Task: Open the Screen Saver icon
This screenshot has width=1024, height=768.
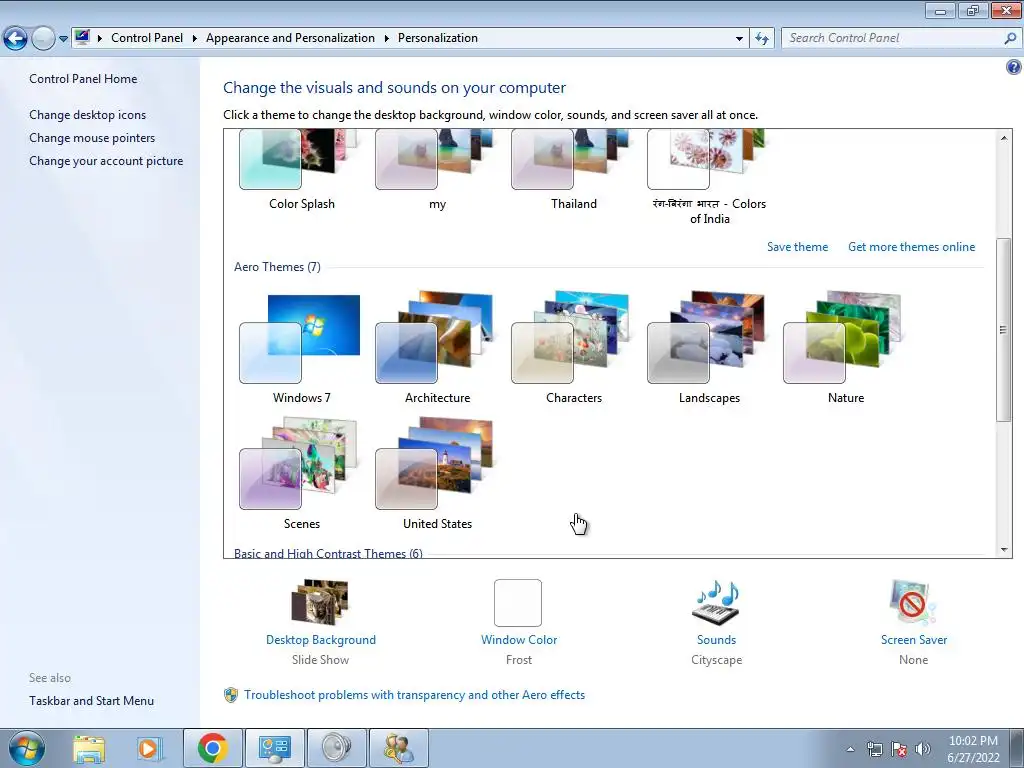Action: [913, 602]
